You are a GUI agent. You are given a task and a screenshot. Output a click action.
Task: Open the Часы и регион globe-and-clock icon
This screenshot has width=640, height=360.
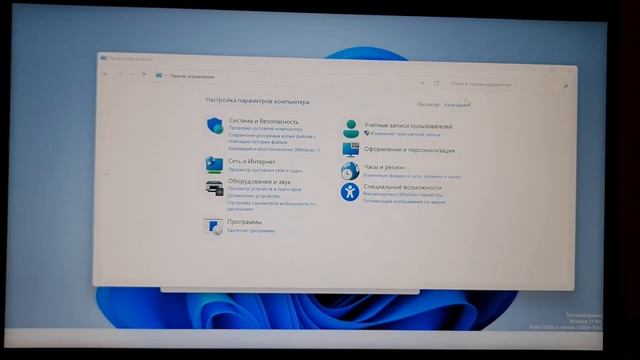coord(350,171)
